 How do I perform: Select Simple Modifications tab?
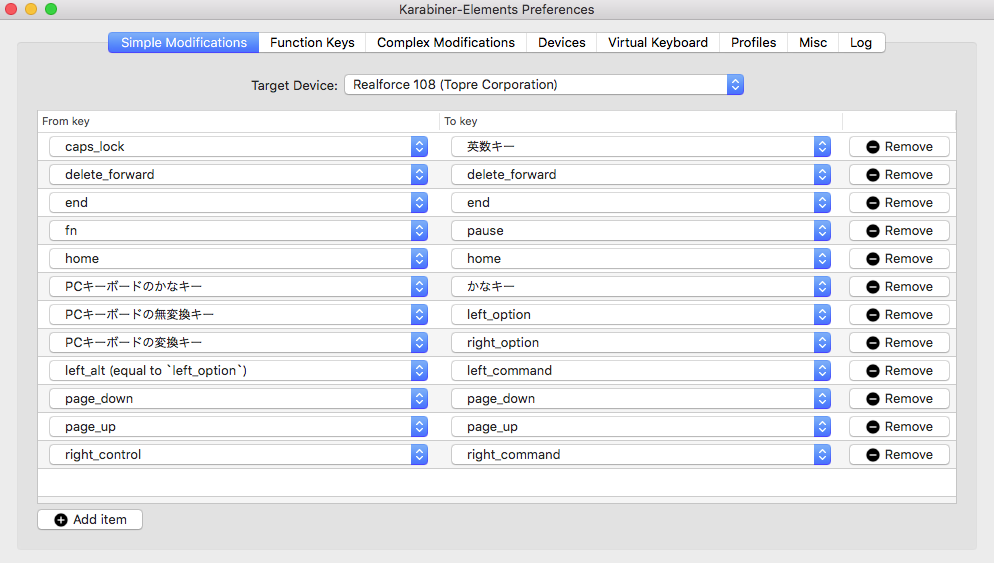coord(184,42)
